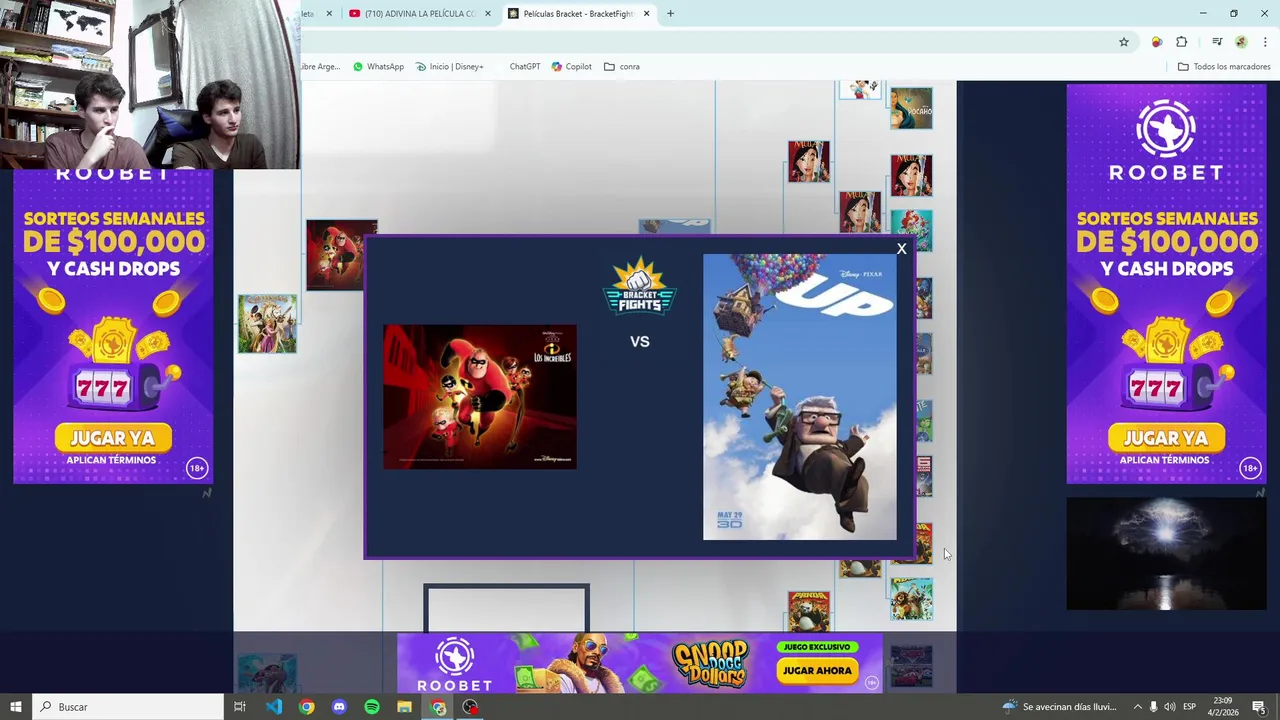Select the Tangled thumbnail in the left bracket
The width and height of the screenshot is (1280, 720).
point(267,323)
